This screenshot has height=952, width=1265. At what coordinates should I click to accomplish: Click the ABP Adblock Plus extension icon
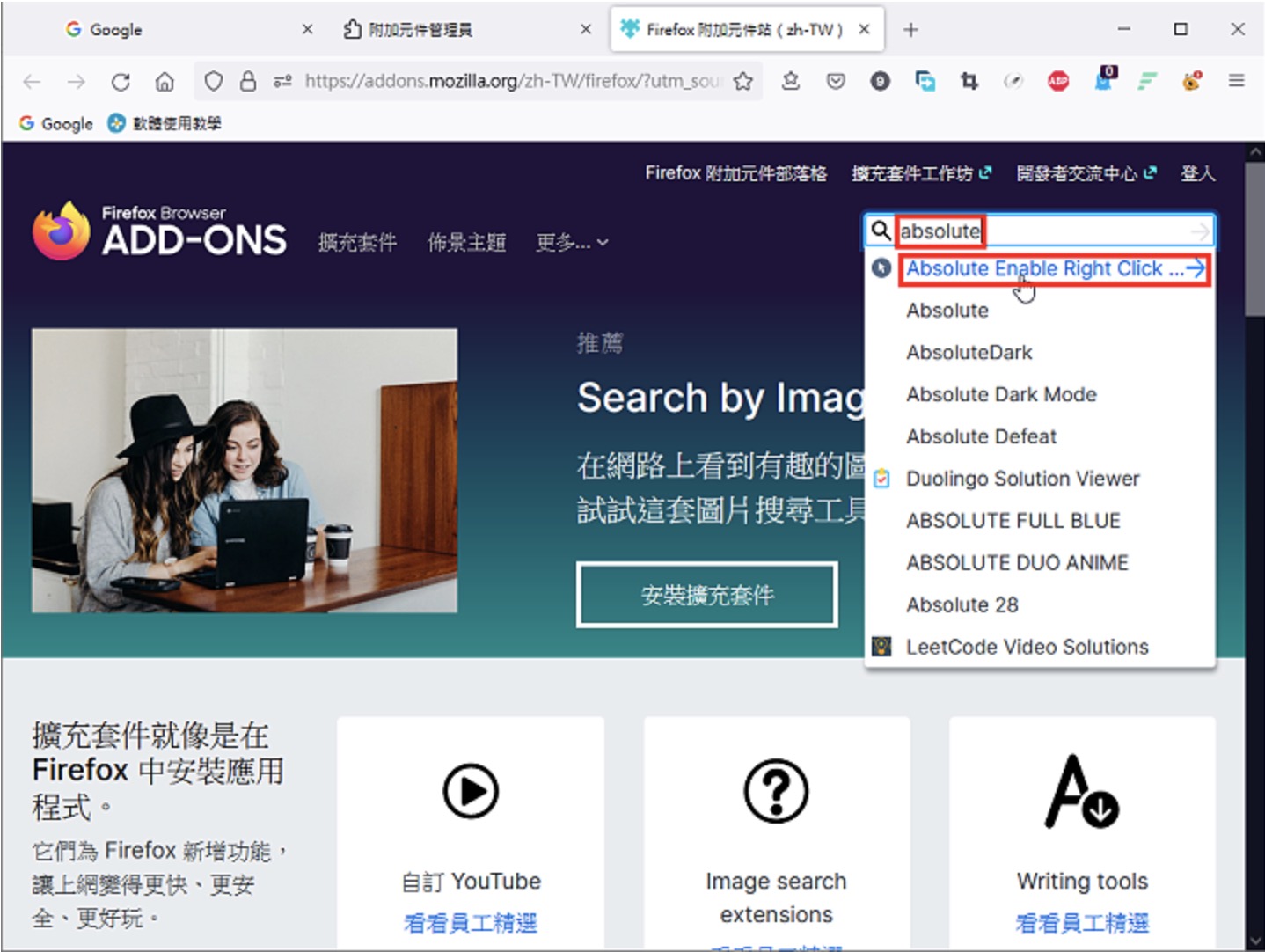[x=1058, y=82]
